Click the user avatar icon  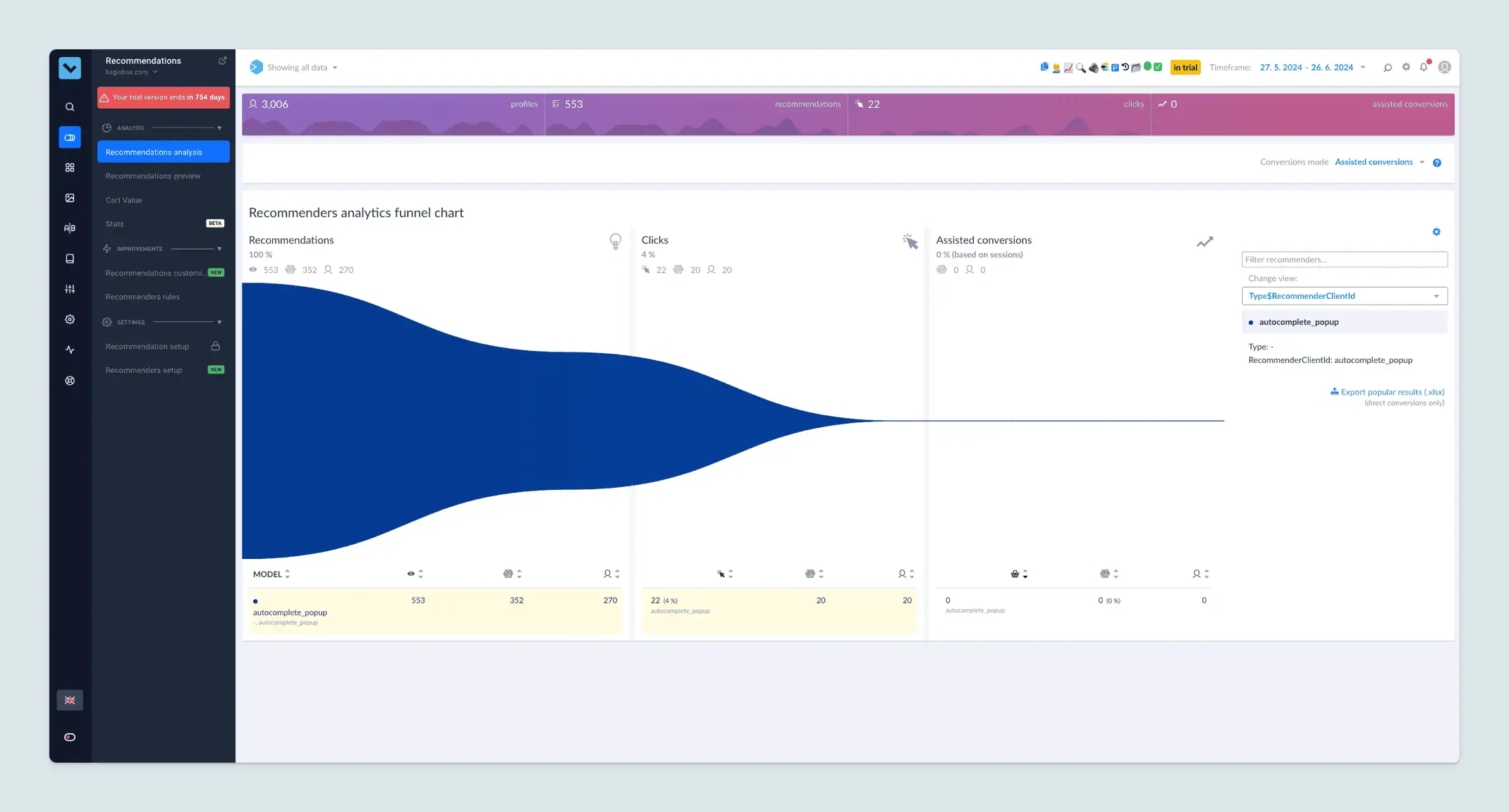tap(1445, 67)
